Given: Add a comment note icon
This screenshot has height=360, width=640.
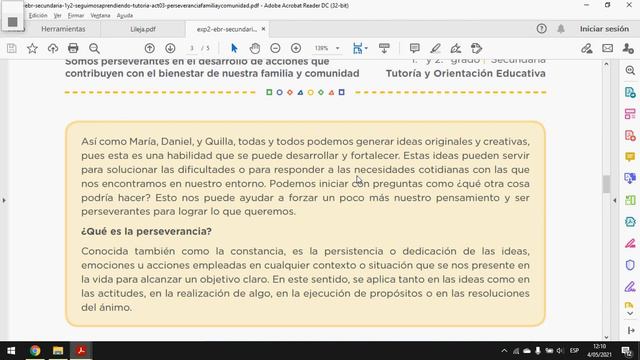Looking at the screenshot, I should coord(415,49).
